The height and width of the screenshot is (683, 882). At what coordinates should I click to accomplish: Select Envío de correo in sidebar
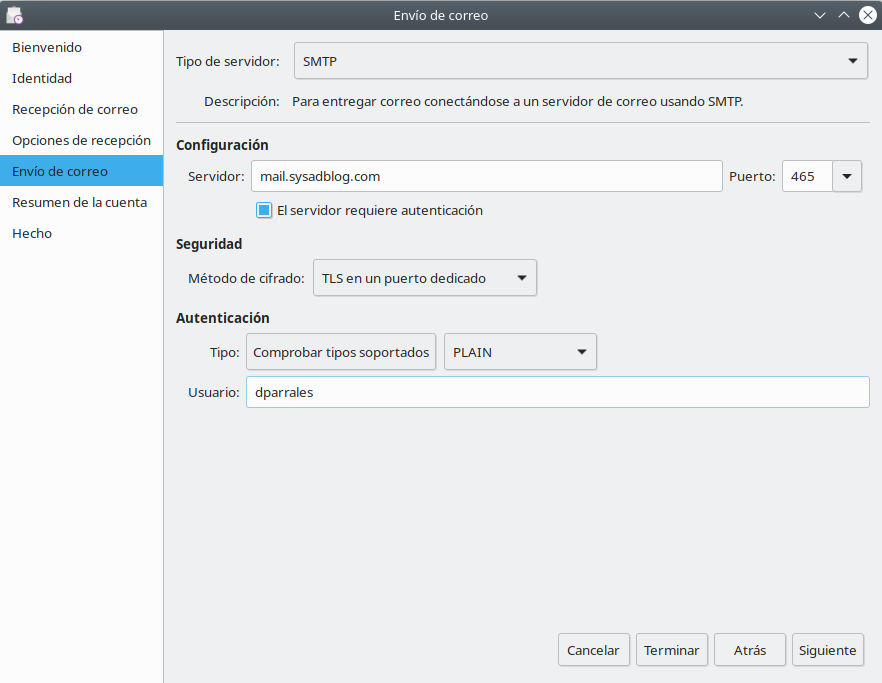tap(82, 171)
